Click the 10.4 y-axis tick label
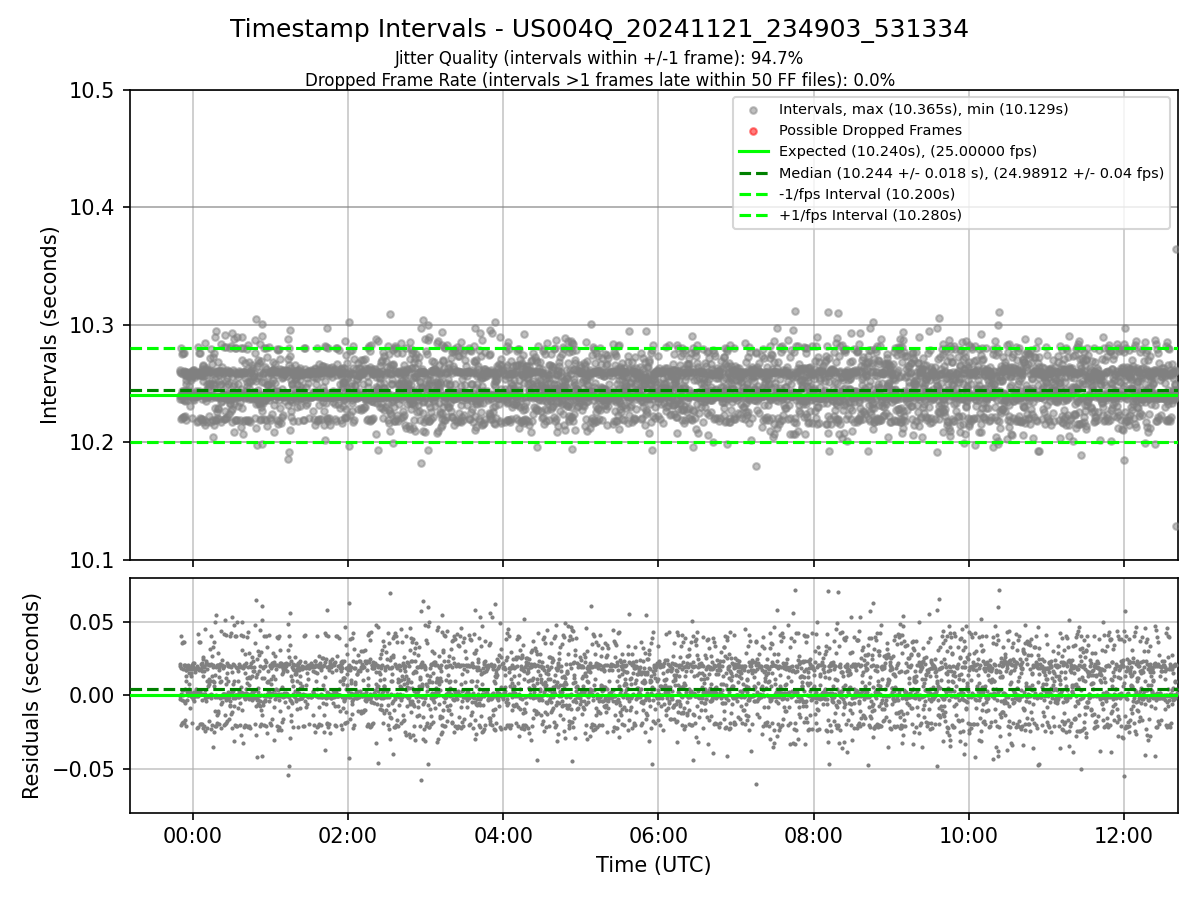Image resolution: width=1200 pixels, height=900 pixels. click(x=94, y=208)
